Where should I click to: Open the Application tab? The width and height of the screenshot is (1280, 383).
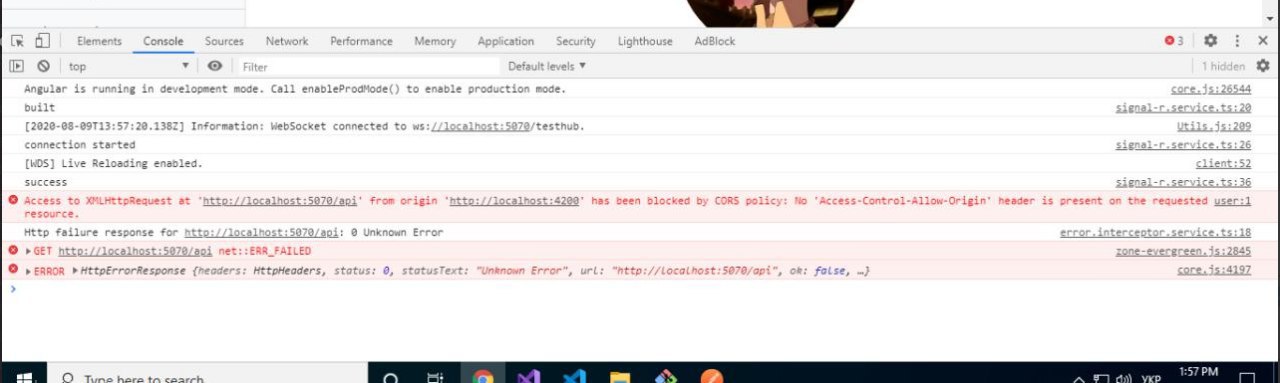point(506,41)
